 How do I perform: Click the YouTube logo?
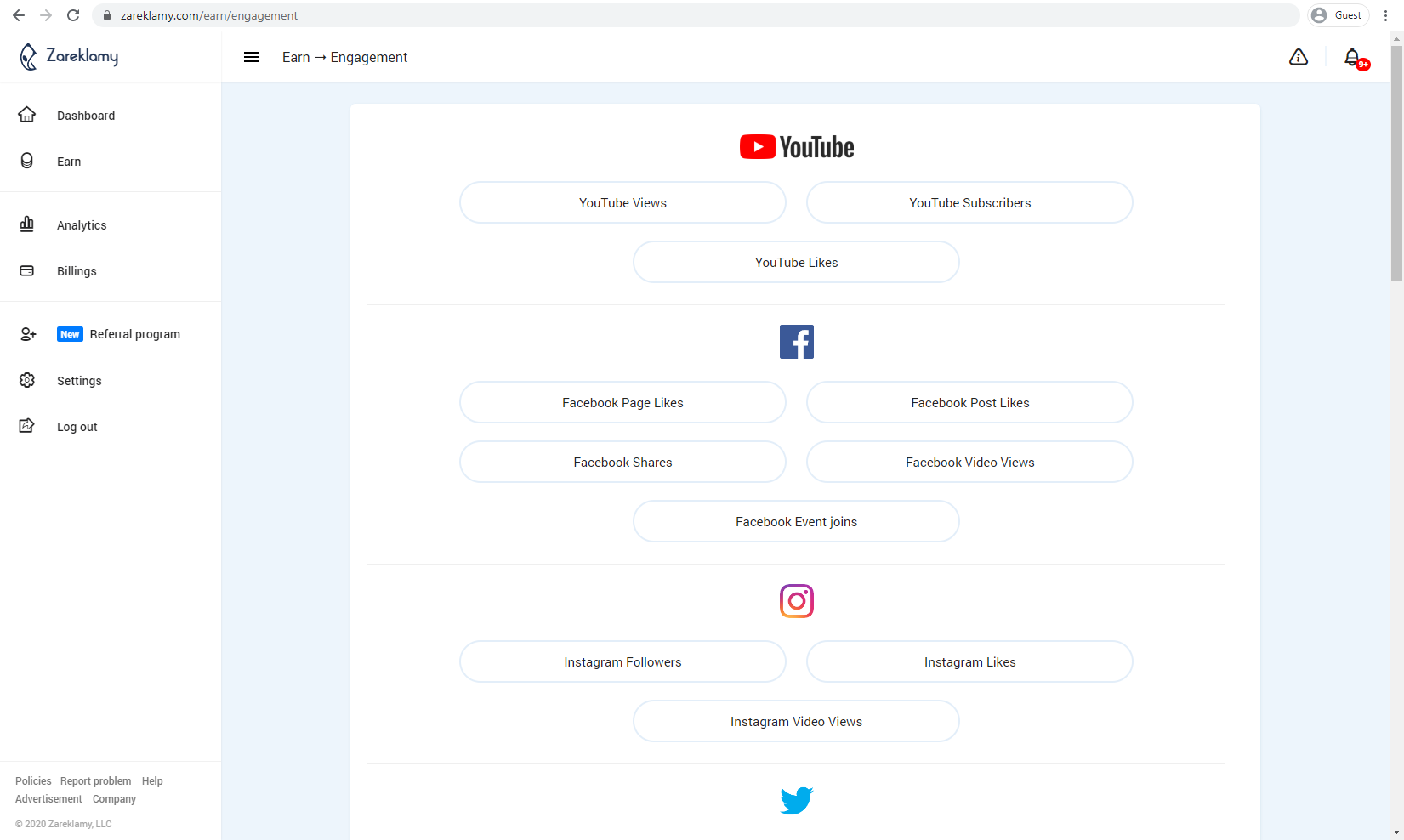pos(797,147)
